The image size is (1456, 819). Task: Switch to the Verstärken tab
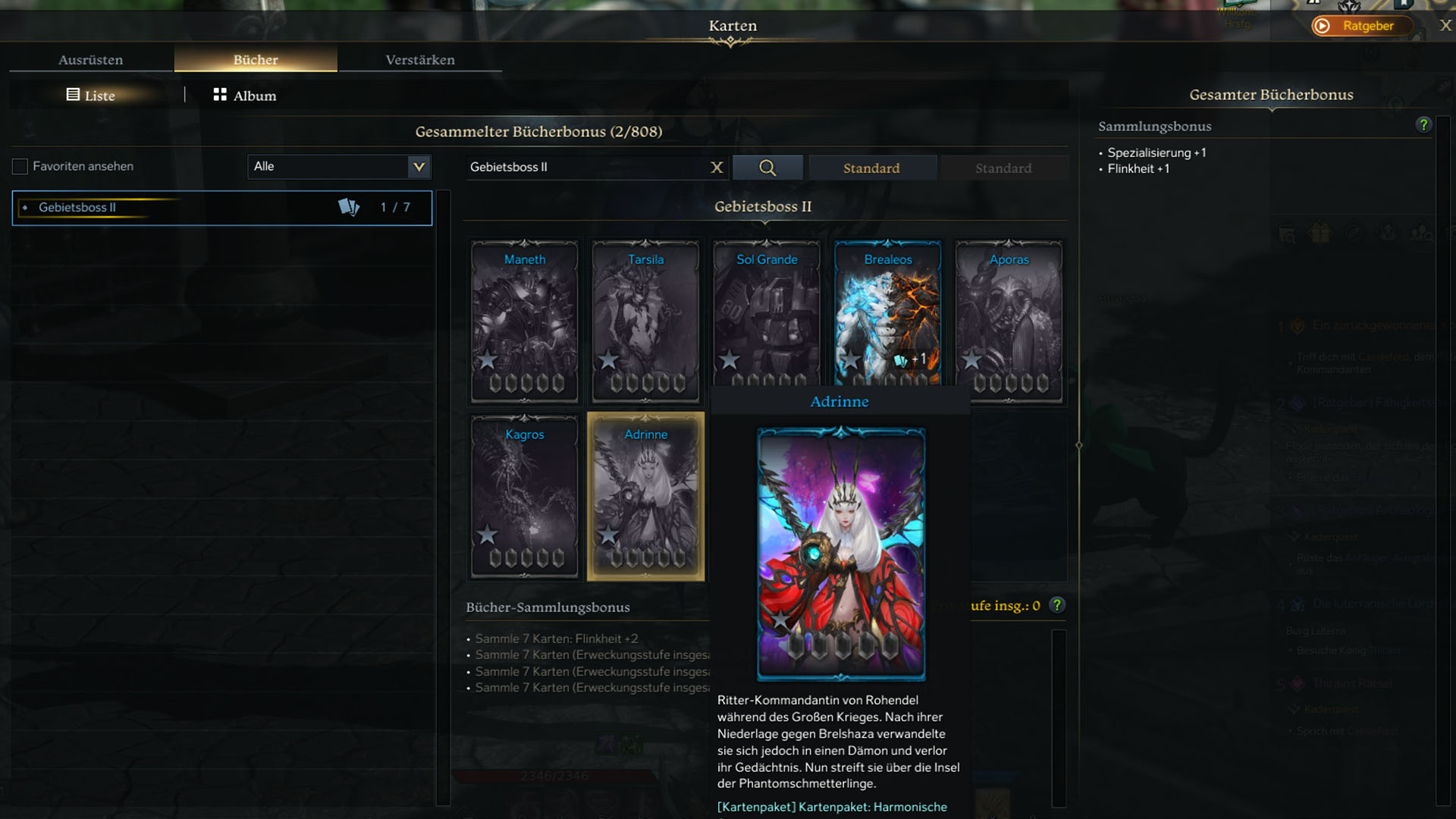(420, 59)
